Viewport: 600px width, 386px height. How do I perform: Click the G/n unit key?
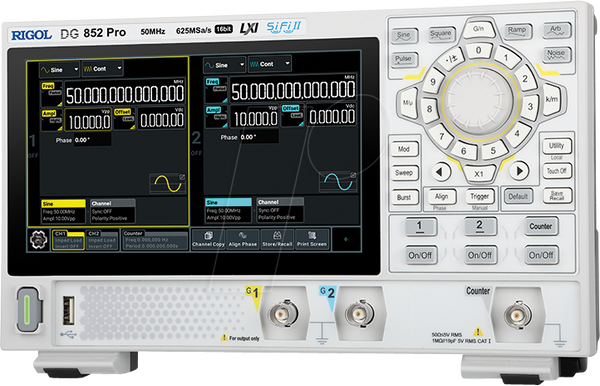click(x=479, y=29)
